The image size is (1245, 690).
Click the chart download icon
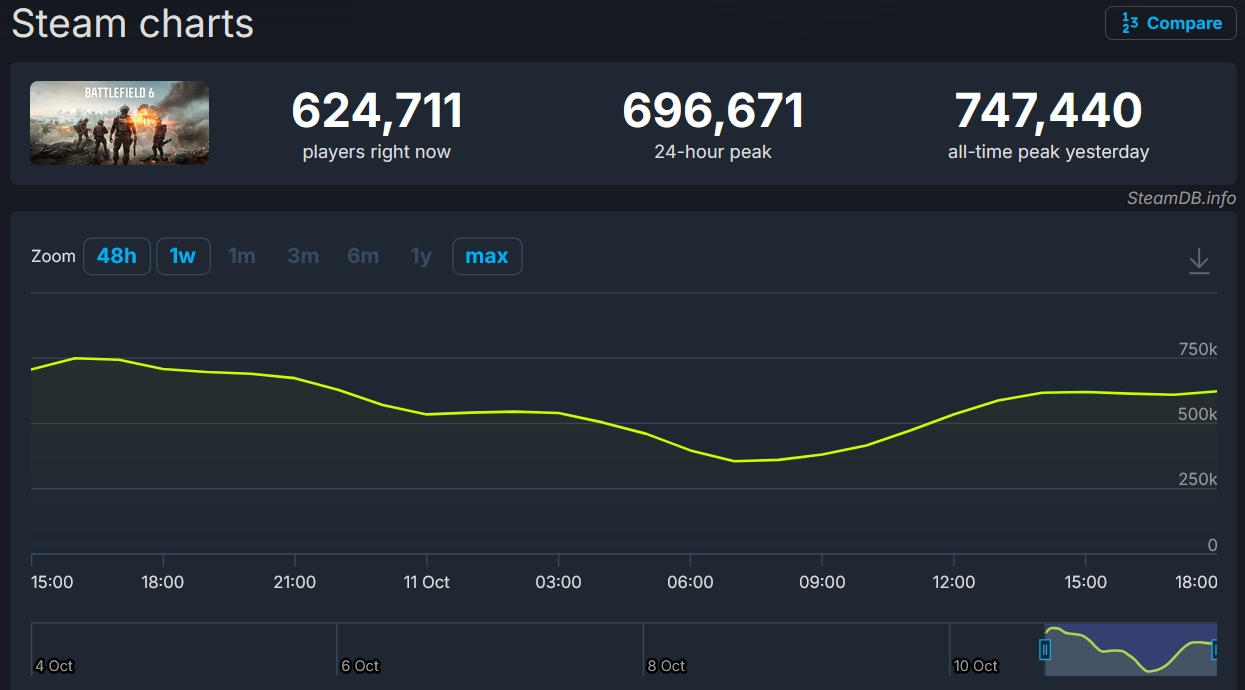click(x=1198, y=262)
